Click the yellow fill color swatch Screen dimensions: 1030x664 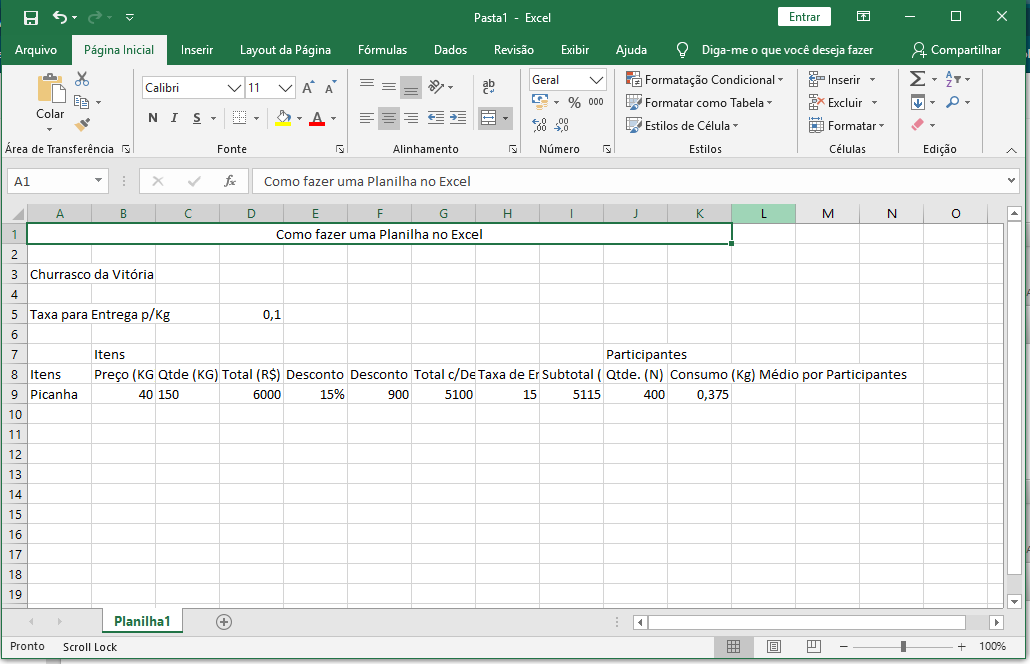(283, 118)
